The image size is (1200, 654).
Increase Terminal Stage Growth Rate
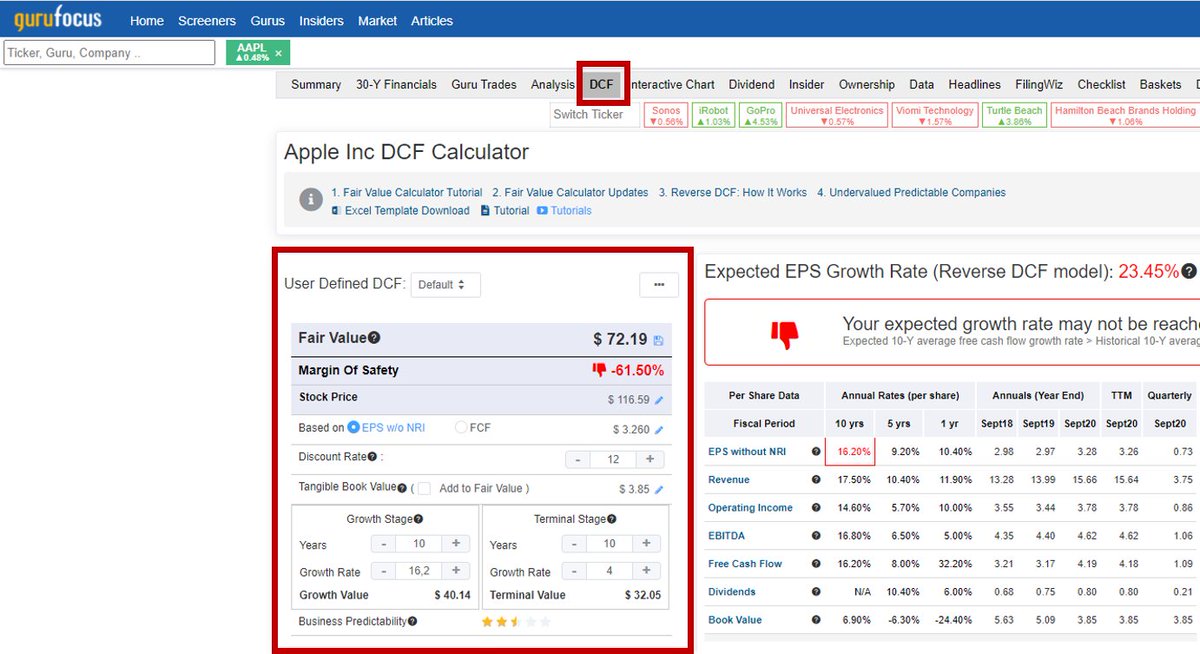648,572
